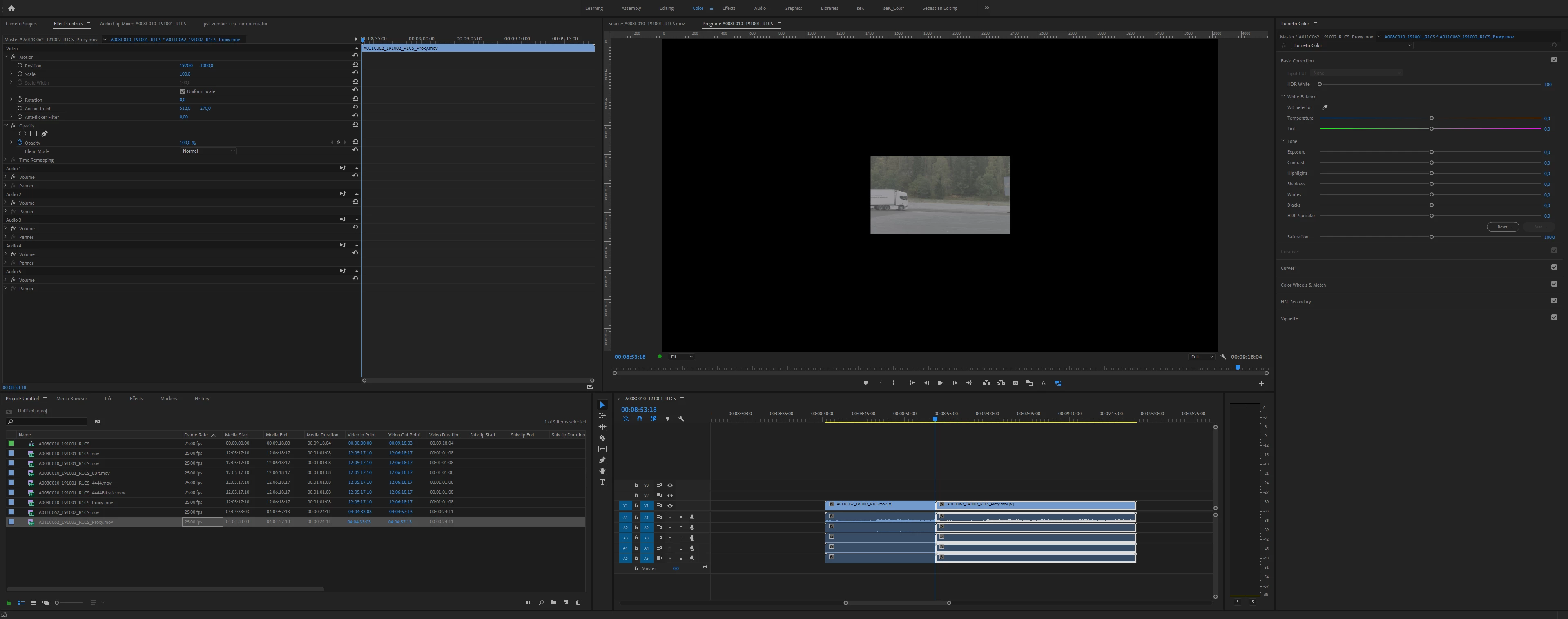Select the Pen tool in timeline toolbar
This screenshot has height=619, width=1568.
(x=602, y=460)
